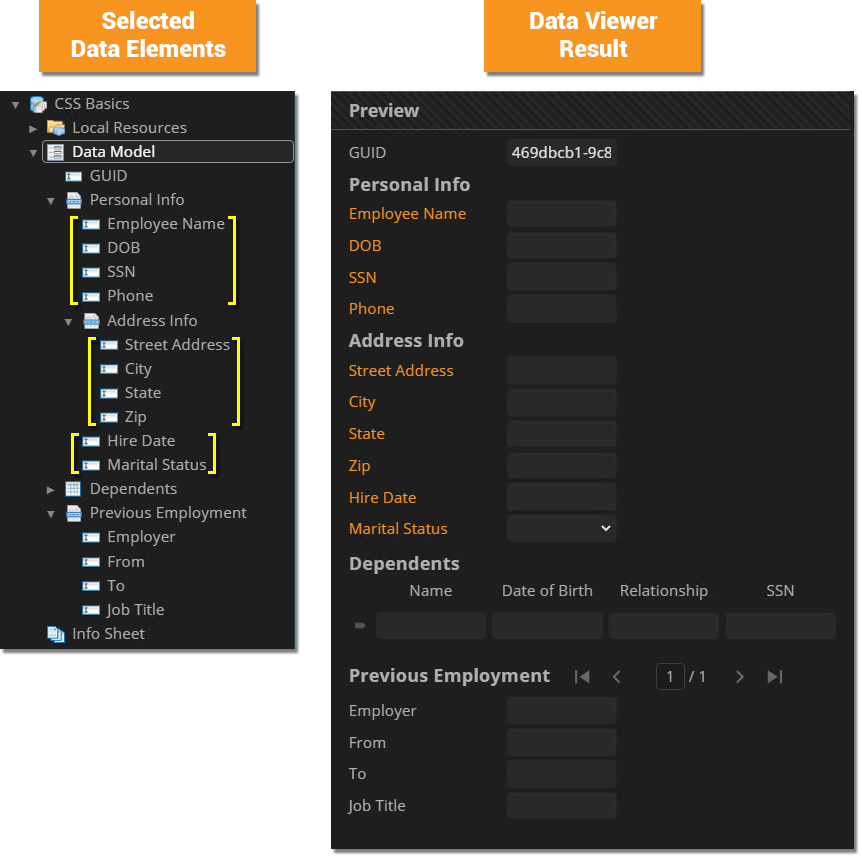The height and width of the screenshot is (860, 862).
Task: Click the CSS Basics project icon
Action: (x=38, y=104)
